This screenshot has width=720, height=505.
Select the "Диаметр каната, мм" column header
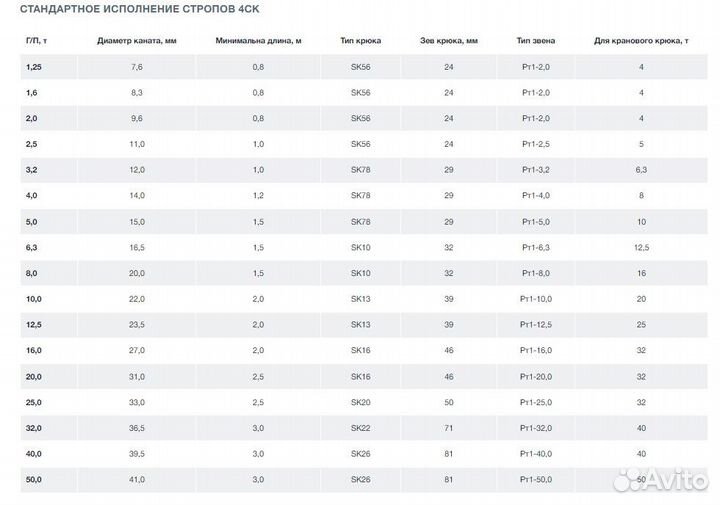point(137,41)
